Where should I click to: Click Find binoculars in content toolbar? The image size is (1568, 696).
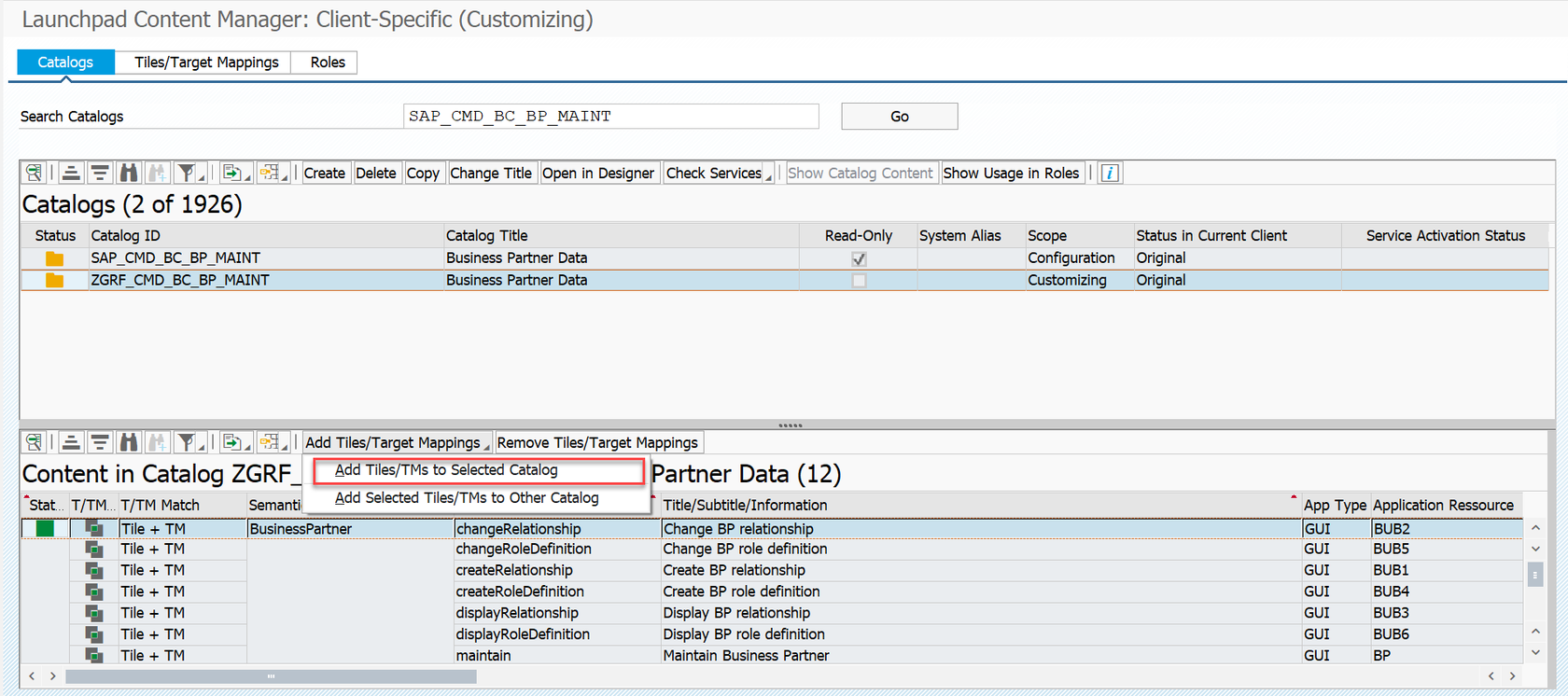pos(129,442)
